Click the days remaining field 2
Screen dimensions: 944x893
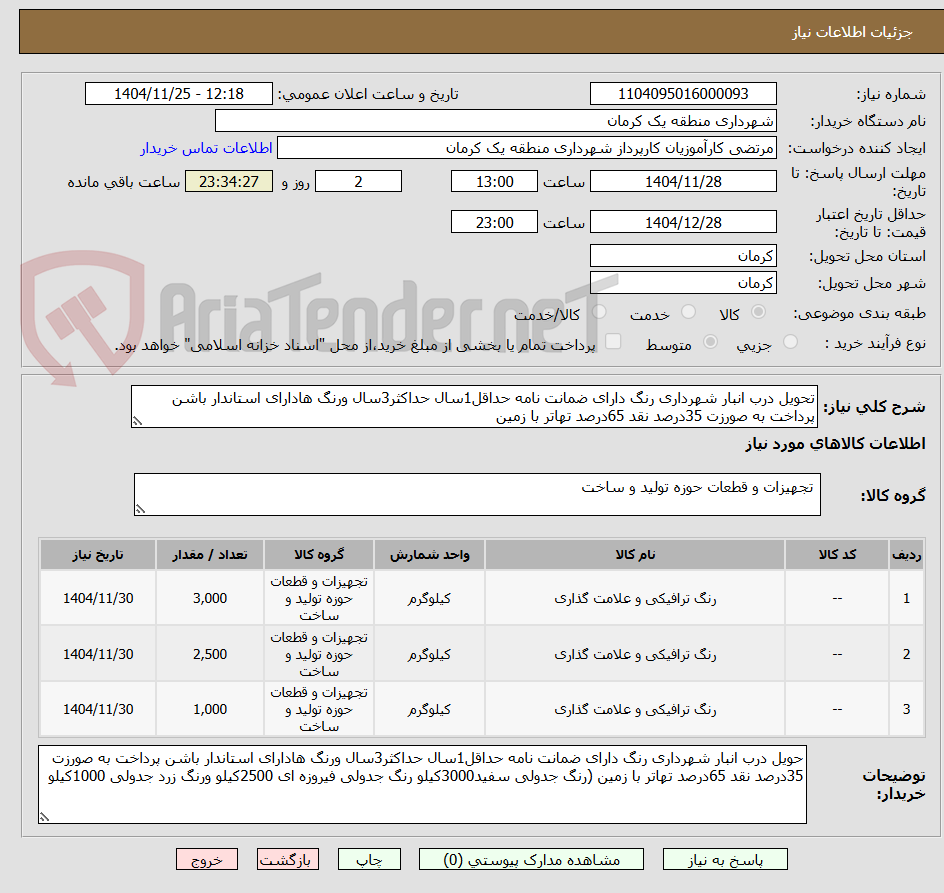point(358,181)
